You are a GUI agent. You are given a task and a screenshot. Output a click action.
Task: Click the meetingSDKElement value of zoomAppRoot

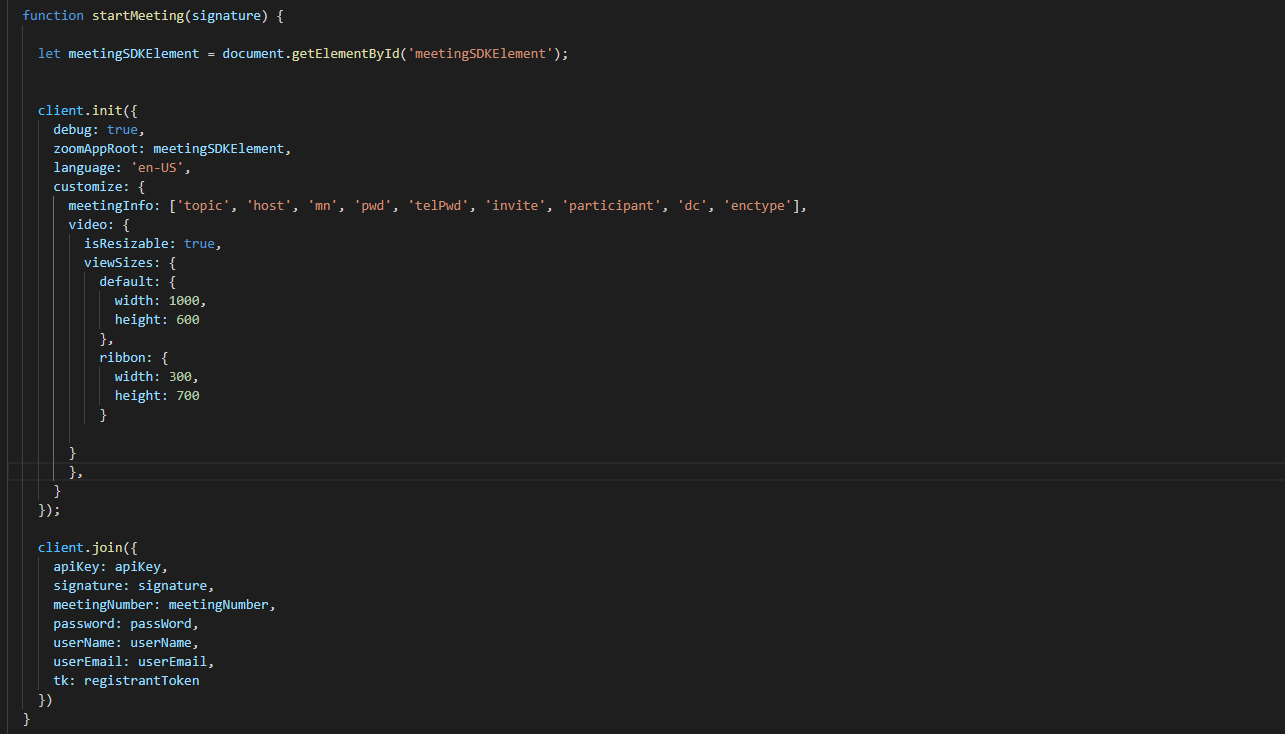coord(219,149)
